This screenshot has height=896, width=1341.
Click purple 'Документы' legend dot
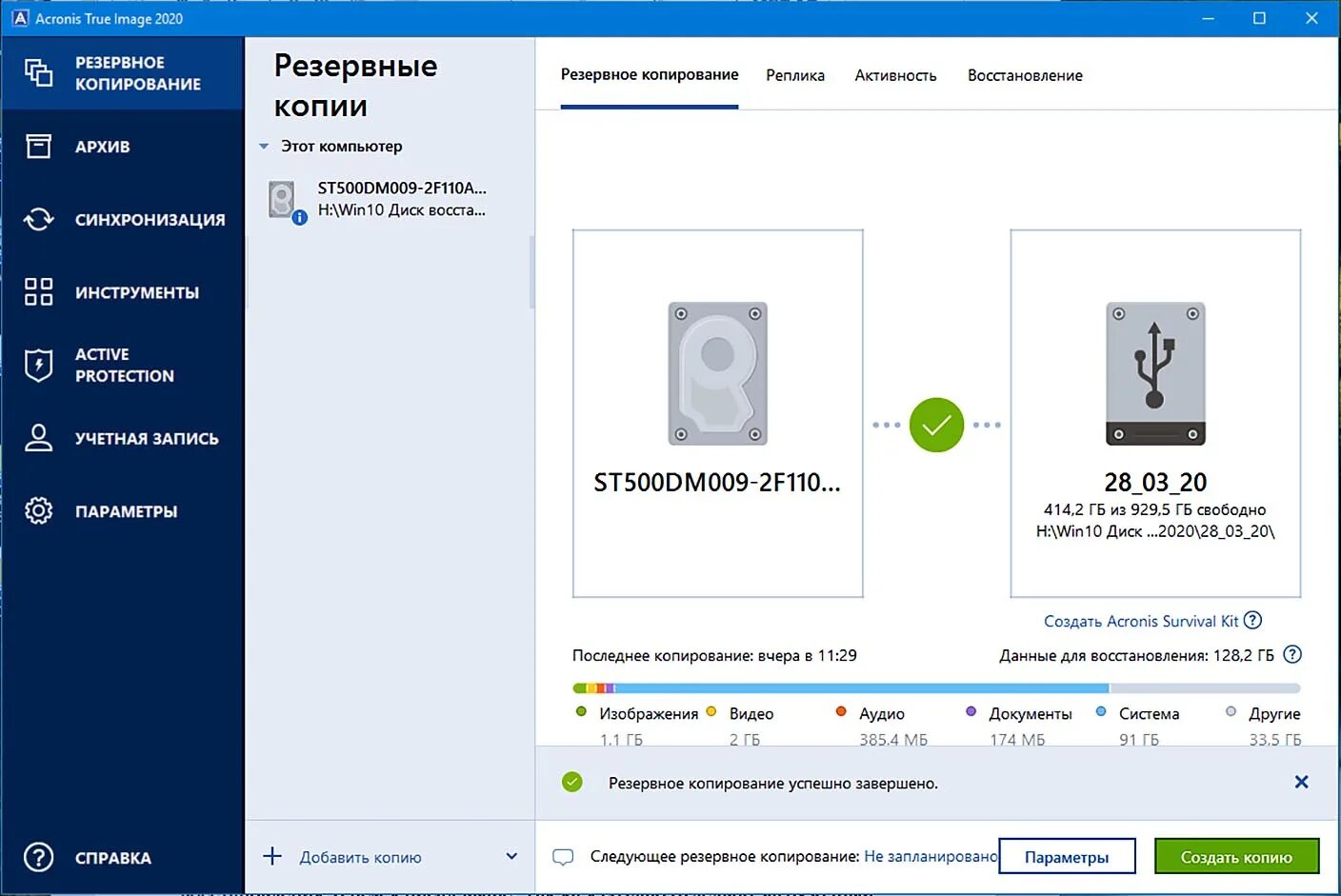pyautogui.click(x=971, y=711)
